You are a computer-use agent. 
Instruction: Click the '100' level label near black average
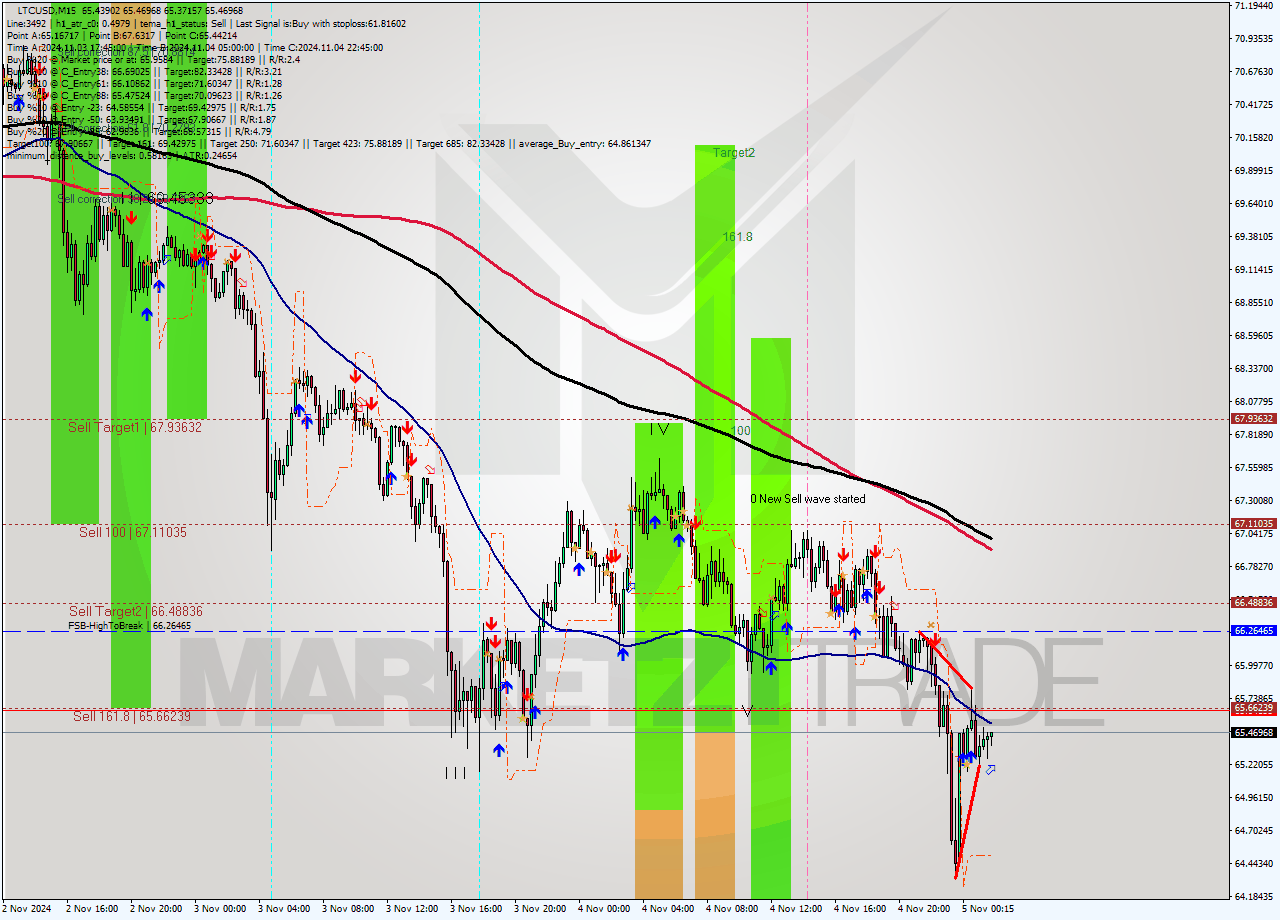click(741, 430)
